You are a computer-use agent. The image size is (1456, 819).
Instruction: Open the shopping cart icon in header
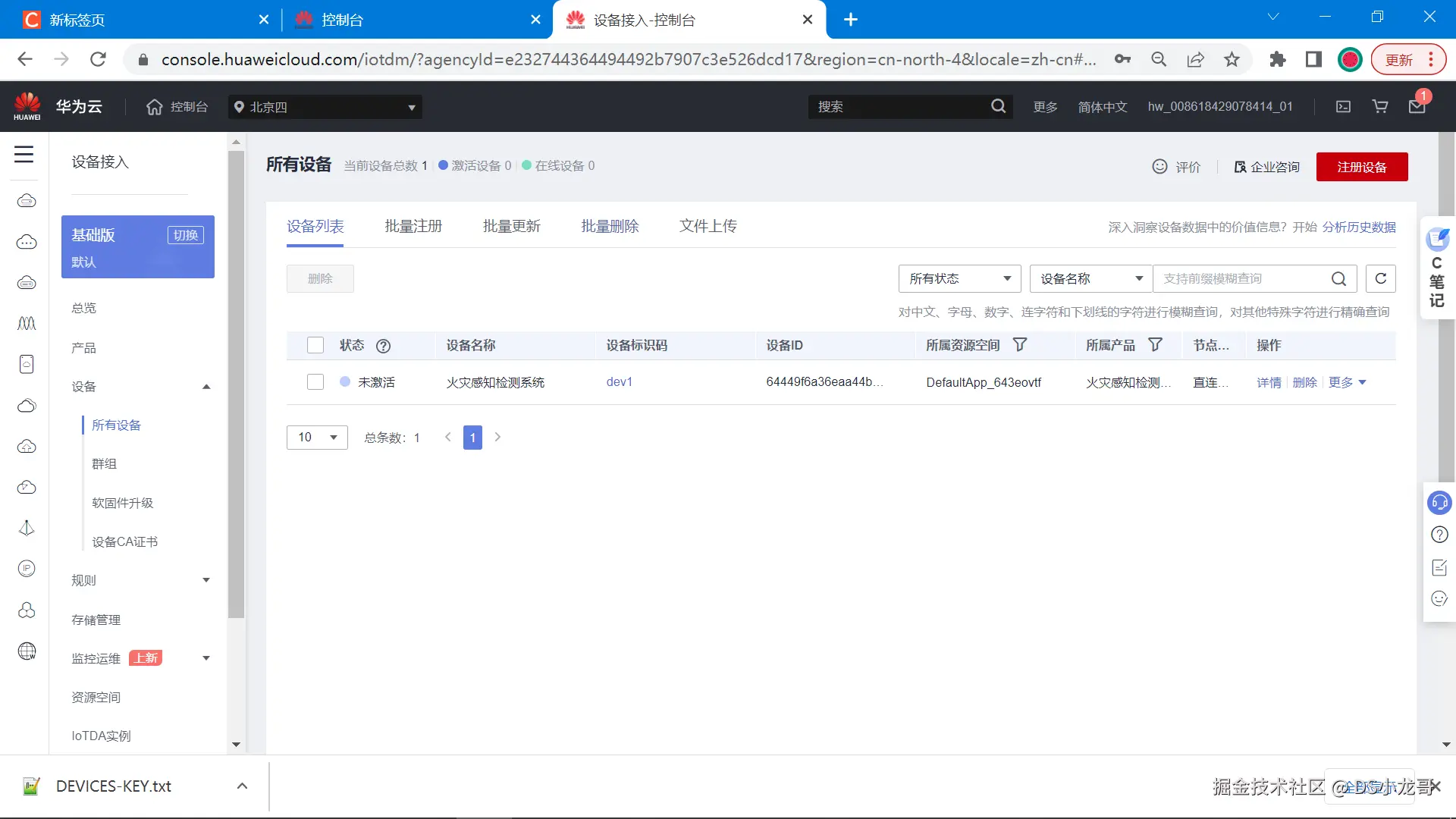coord(1380,107)
